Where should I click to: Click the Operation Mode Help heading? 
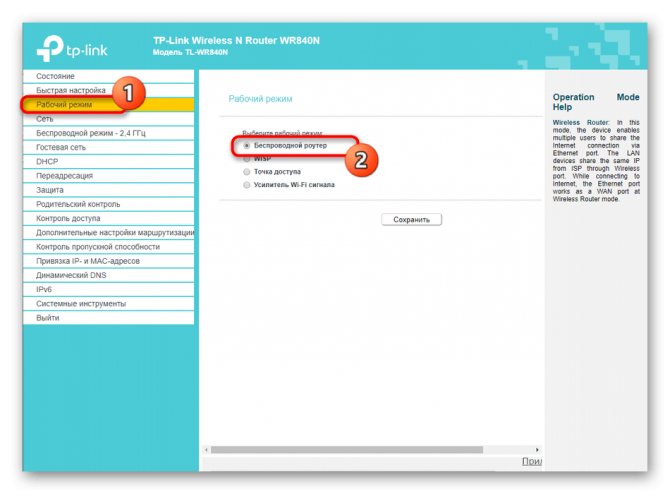point(596,102)
